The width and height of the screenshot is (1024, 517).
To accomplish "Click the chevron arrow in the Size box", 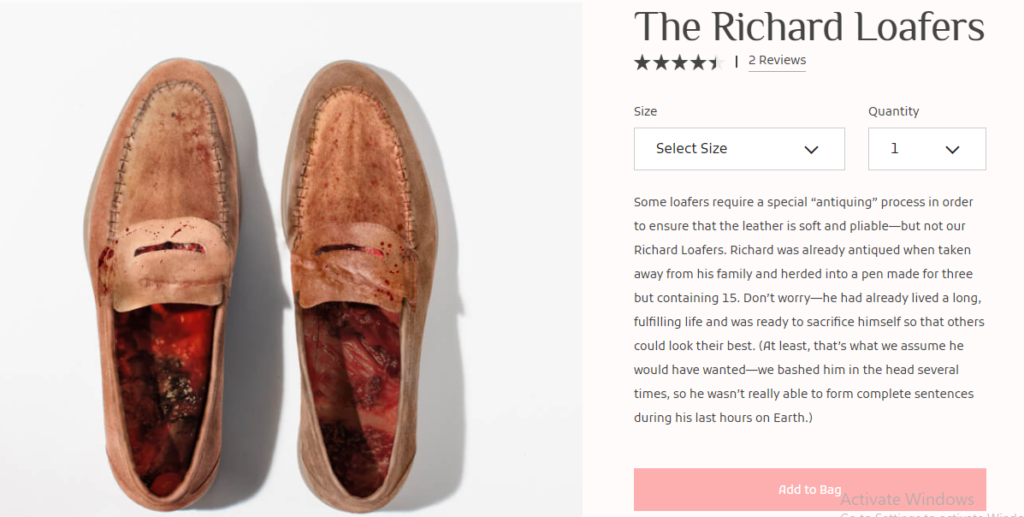I will [811, 150].
